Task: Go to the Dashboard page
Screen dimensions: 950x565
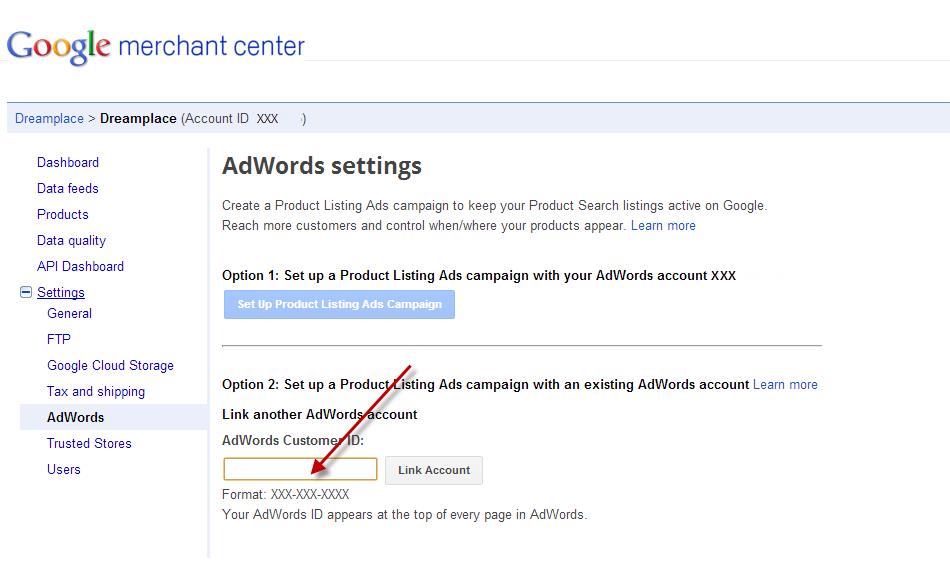Action: 68,162
